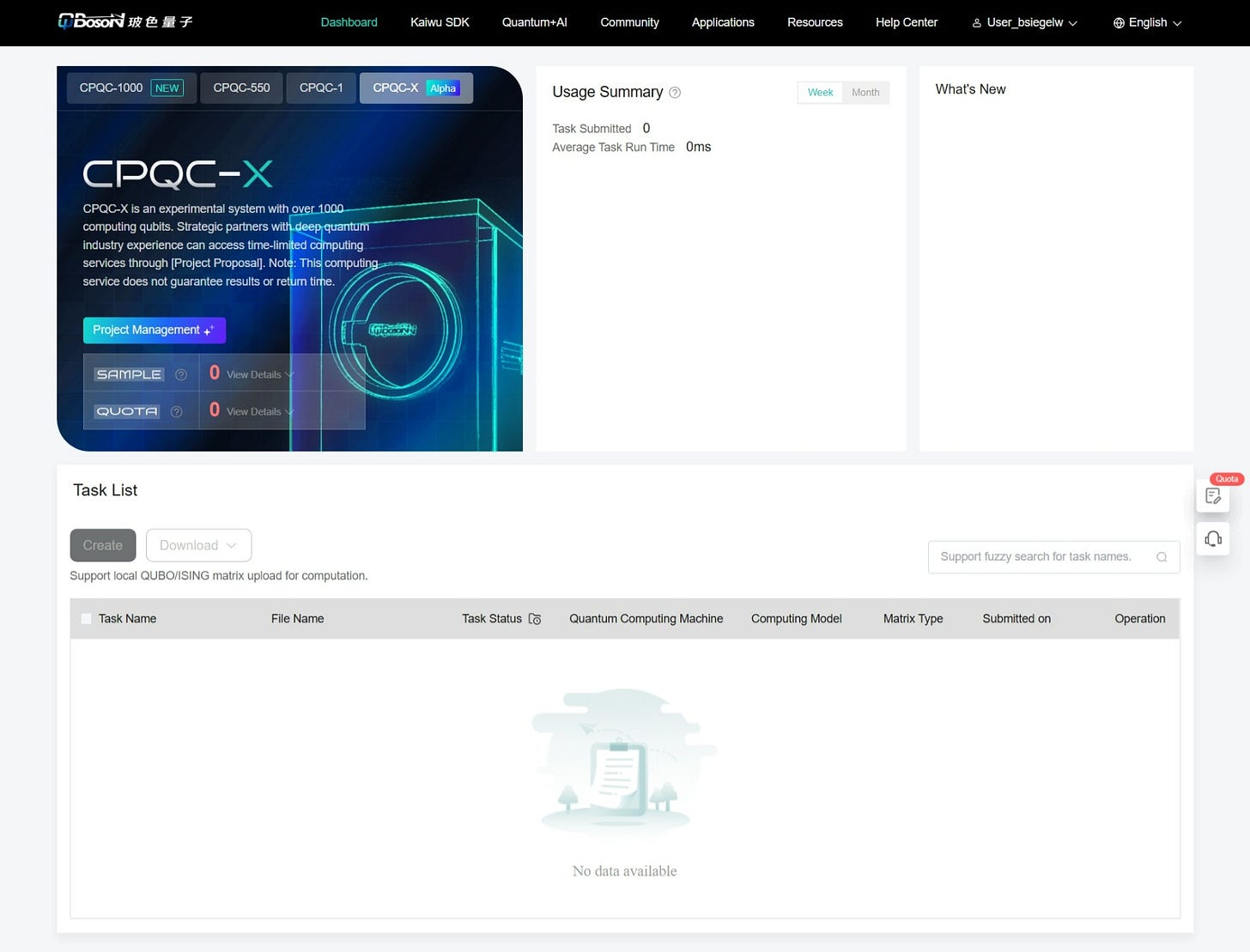Select the CPQC-1000 tab

coord(131,88)
